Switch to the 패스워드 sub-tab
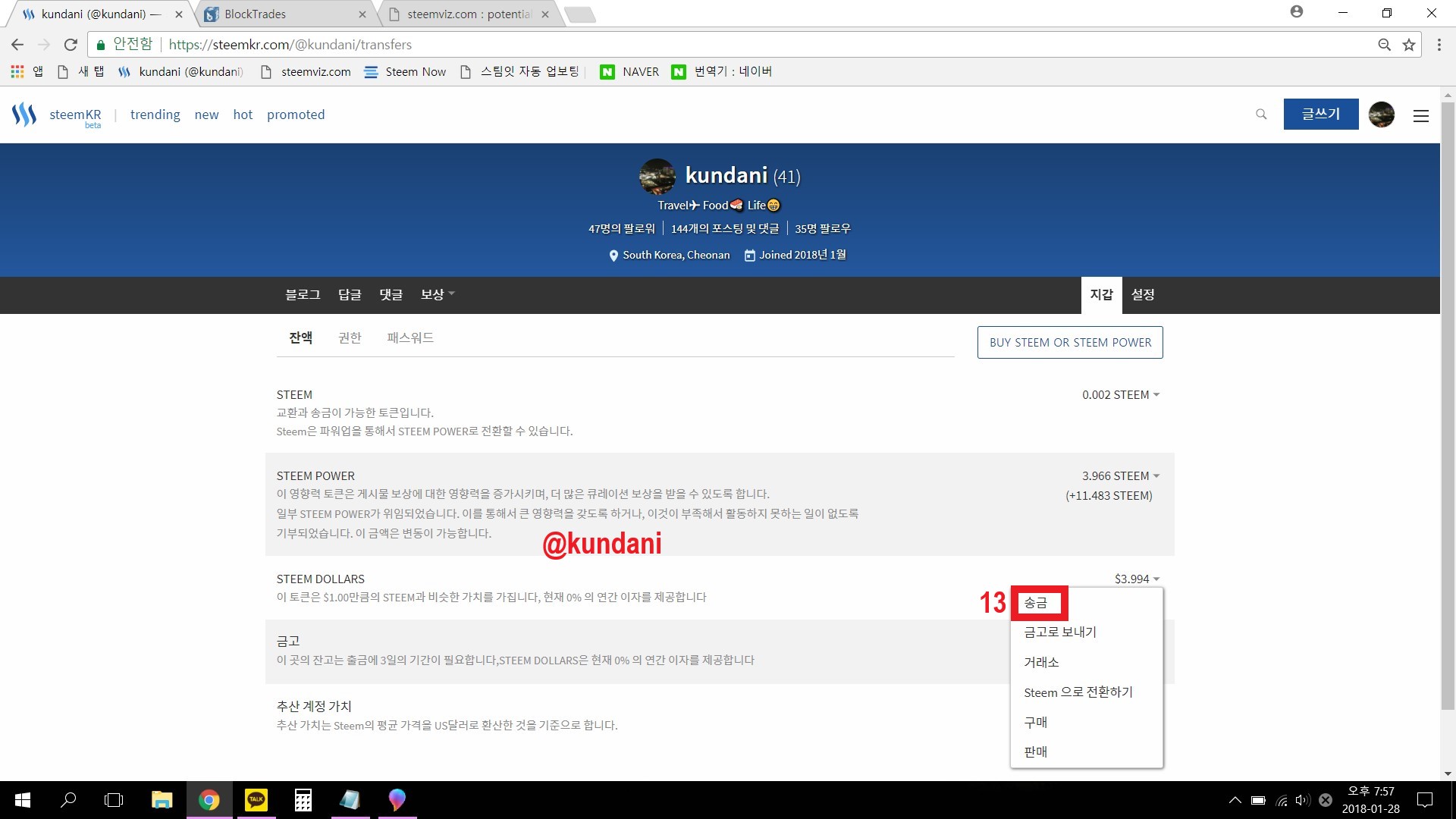Image resolution: width=1456 pixels, height=819 pixels. tap(410, 338)
